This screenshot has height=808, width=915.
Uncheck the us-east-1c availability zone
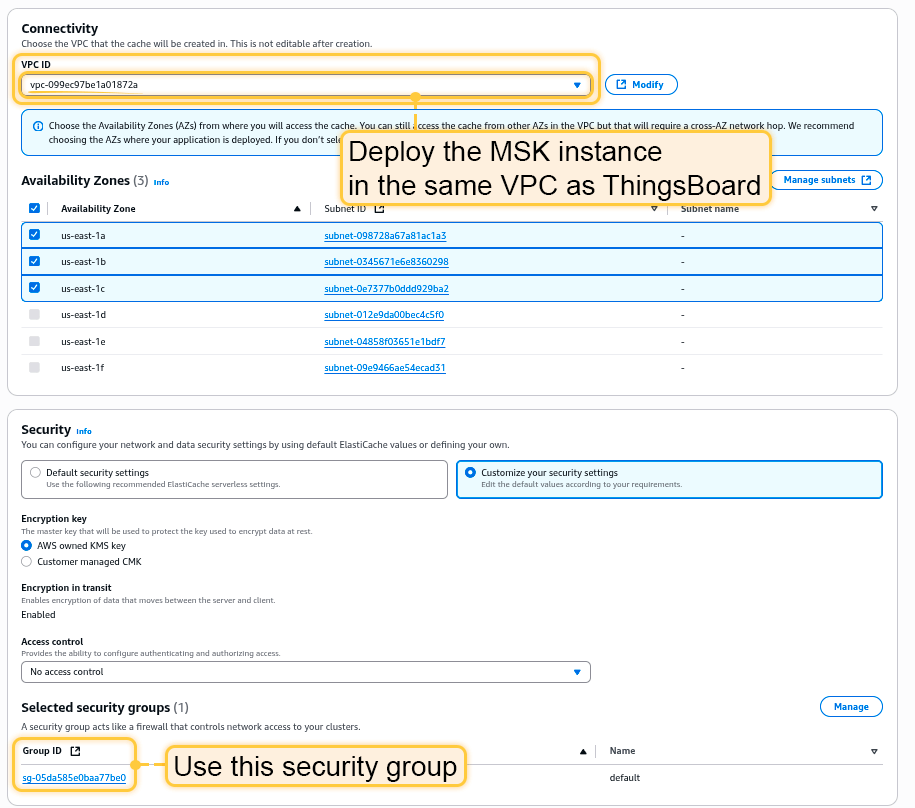pyautogui.click(x=35, y=288)
